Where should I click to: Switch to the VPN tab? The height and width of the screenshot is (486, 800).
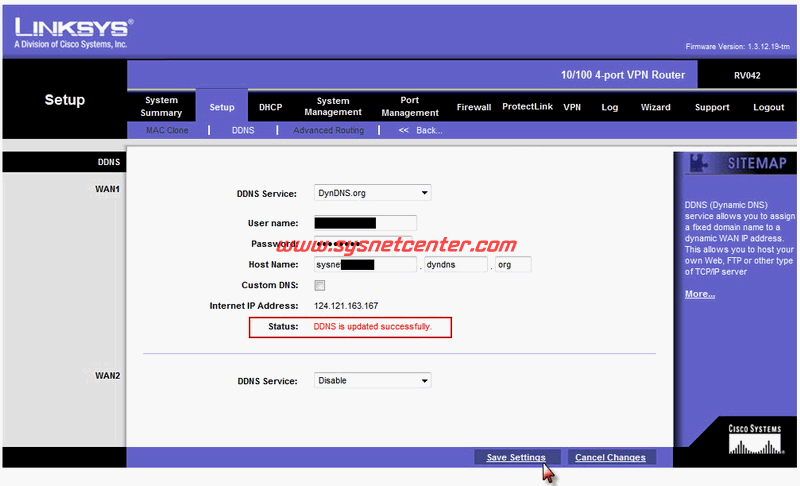[x=572, y=107]
